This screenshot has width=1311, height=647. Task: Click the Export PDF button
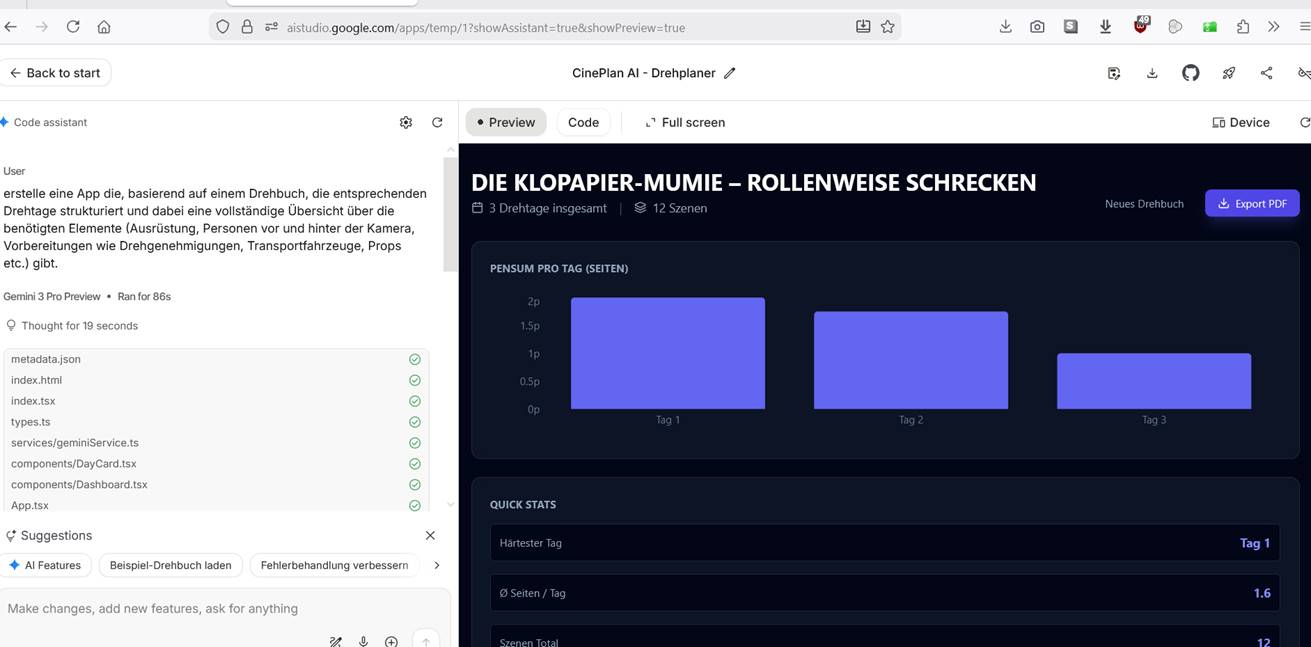point(1252,203)
